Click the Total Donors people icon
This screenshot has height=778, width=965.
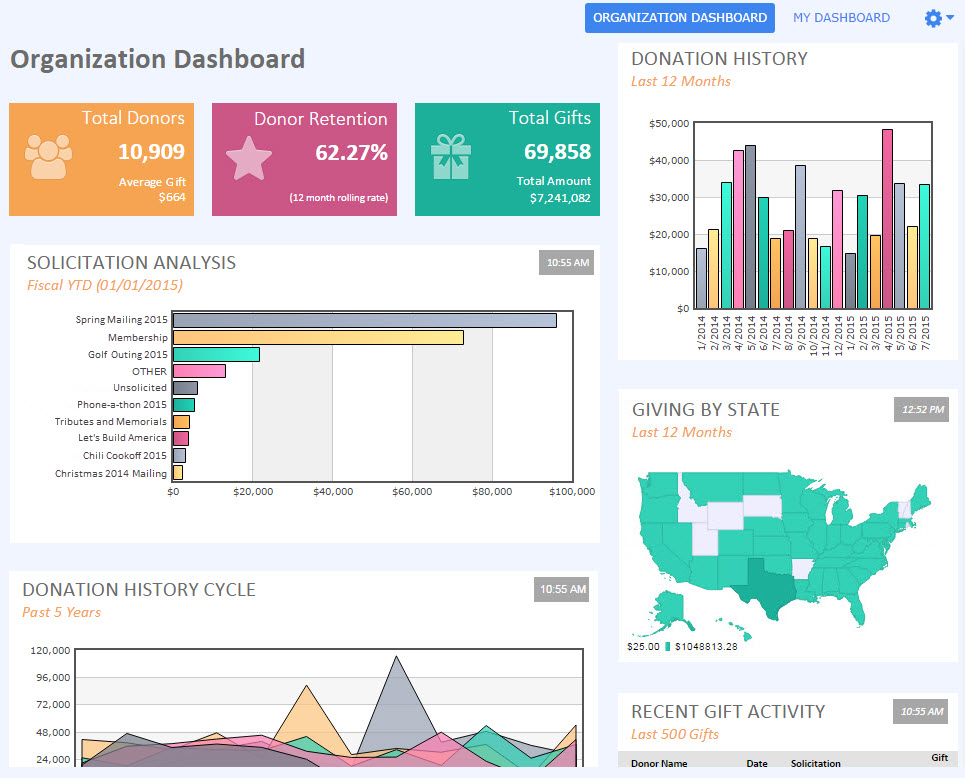[x=49, y=156]
